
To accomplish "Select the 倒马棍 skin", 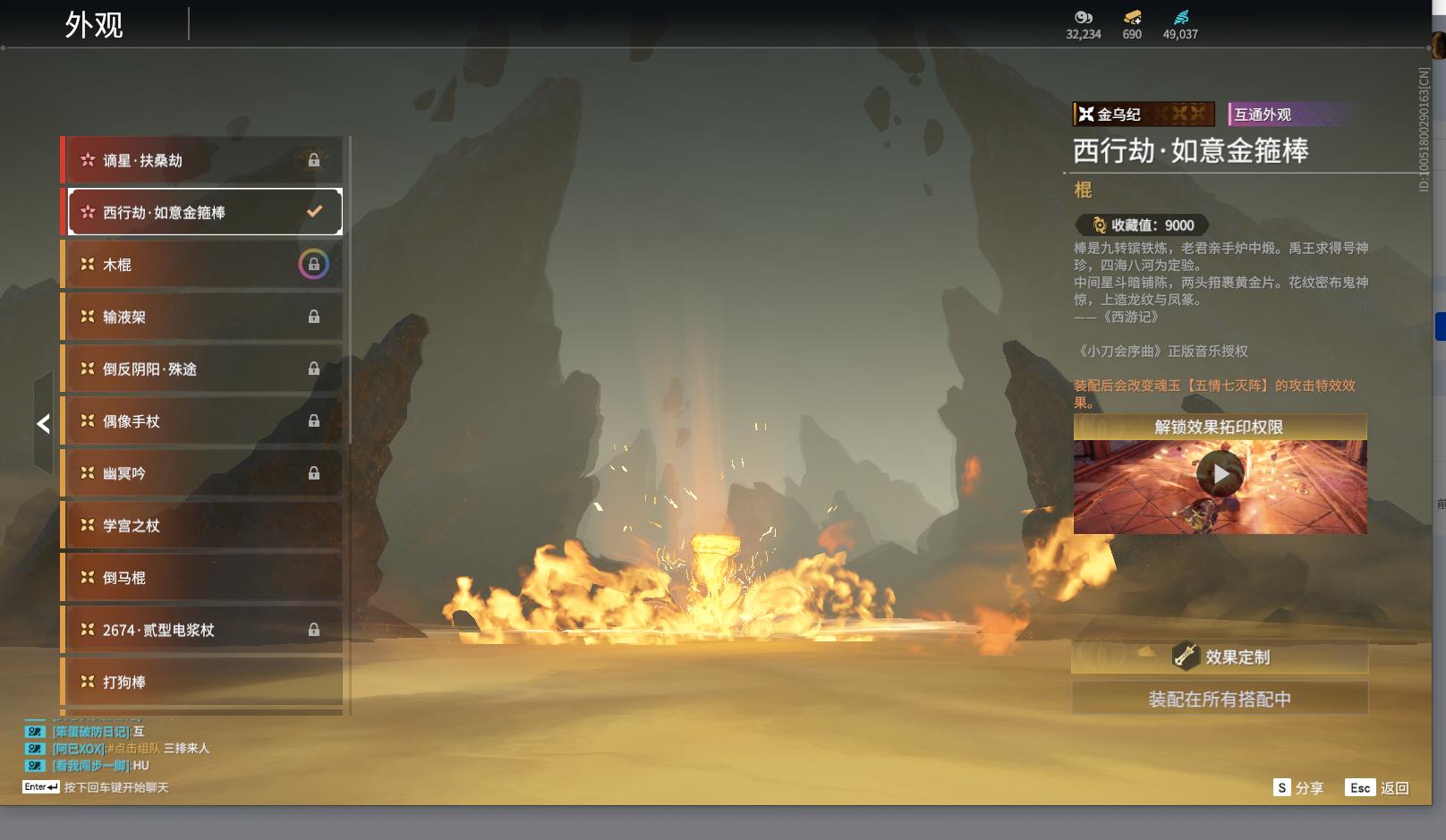I will (x=201, y=578).
